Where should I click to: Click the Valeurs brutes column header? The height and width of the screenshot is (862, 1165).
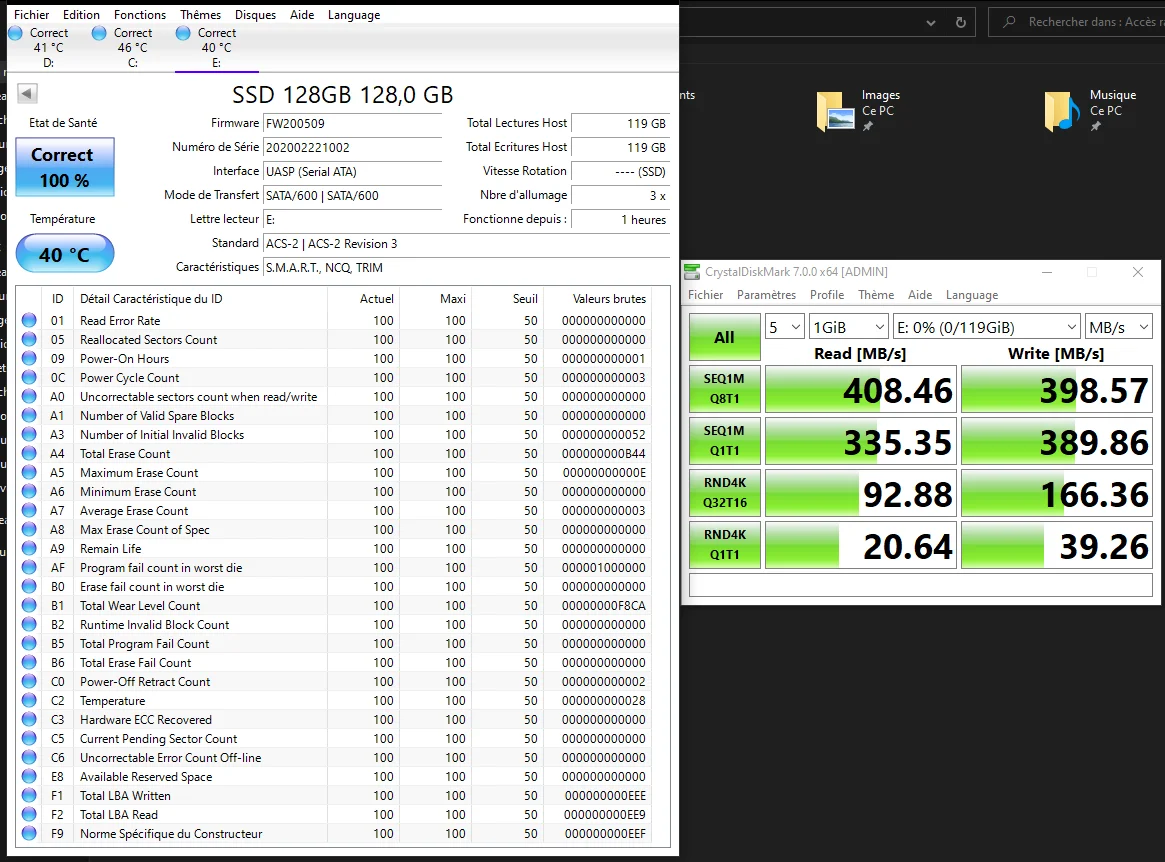pyautogui.click(x=609, y=299)
